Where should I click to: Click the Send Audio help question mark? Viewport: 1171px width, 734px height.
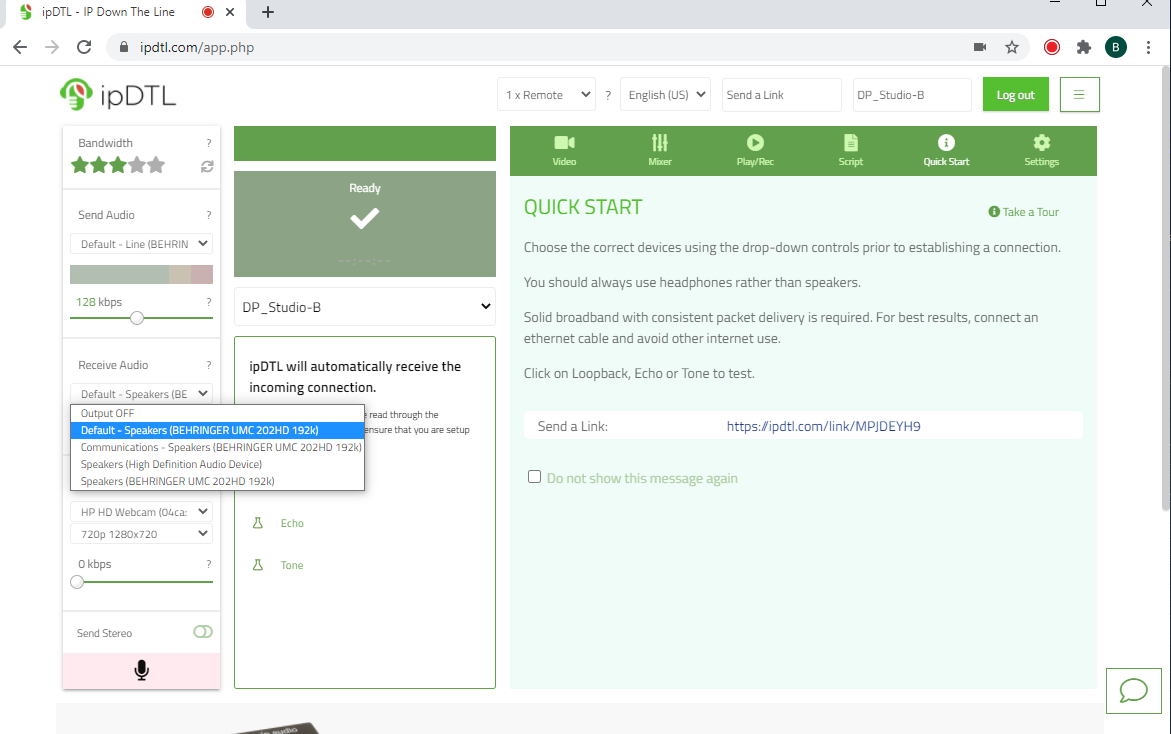[x=208, y=215]
